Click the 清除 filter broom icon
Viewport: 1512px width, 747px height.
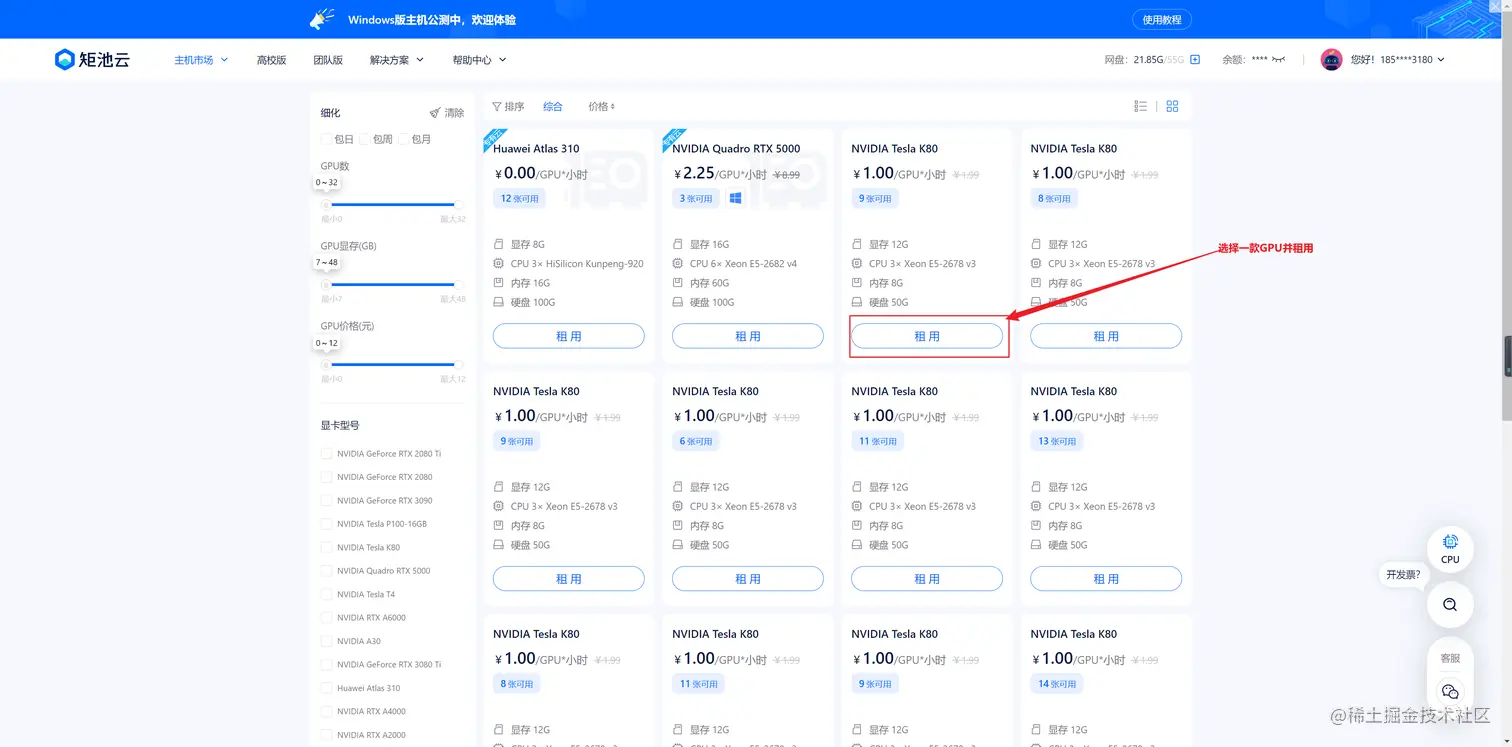pyautogui.click(x=435, y=113)
